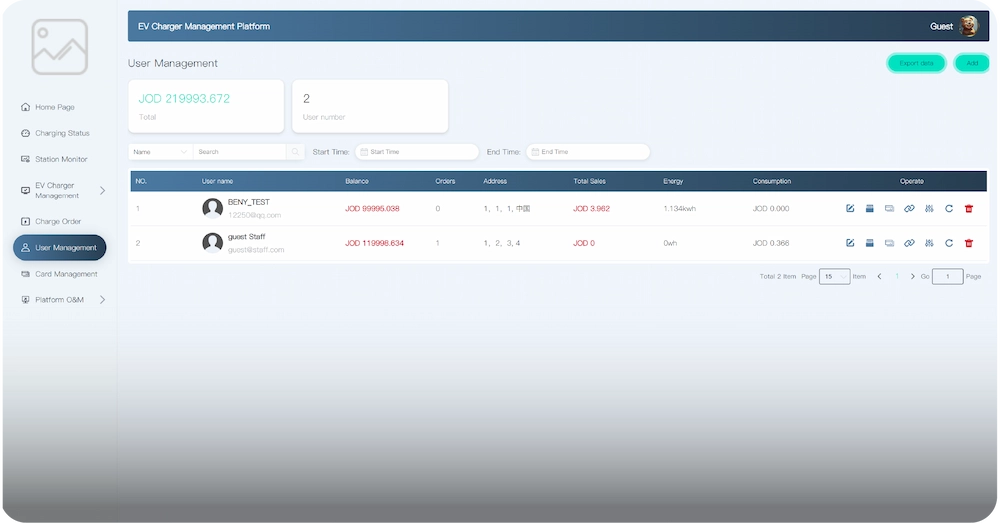Open Charging Status in the sidebar
Image resolution: width=1000 pixels, height=523 pixels.
click(x=62, y=133)
